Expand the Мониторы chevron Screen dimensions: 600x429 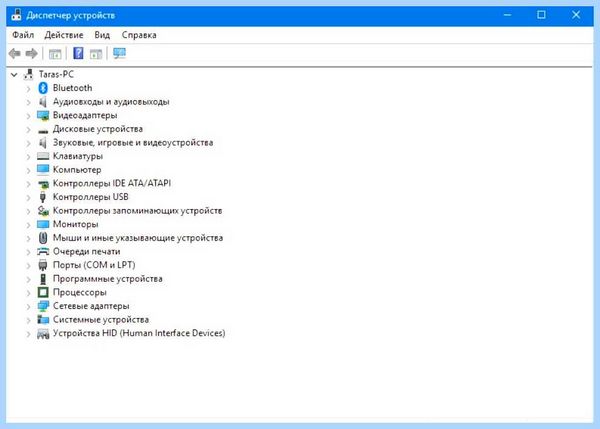coord(29,225)
